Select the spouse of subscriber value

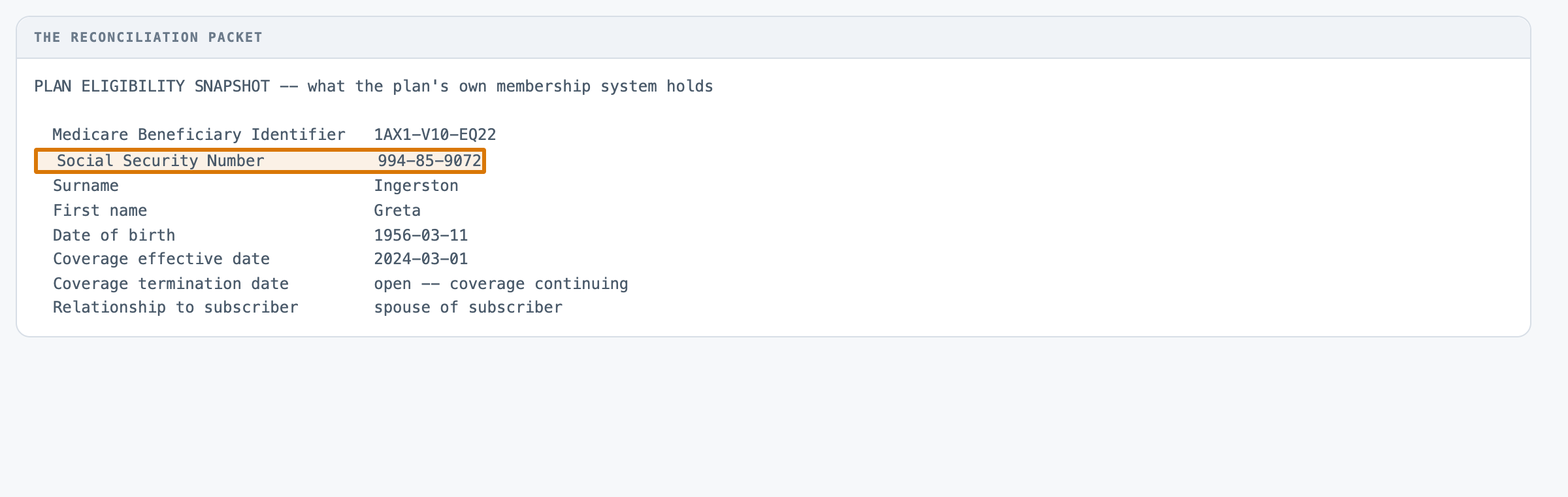coord(468,307)
